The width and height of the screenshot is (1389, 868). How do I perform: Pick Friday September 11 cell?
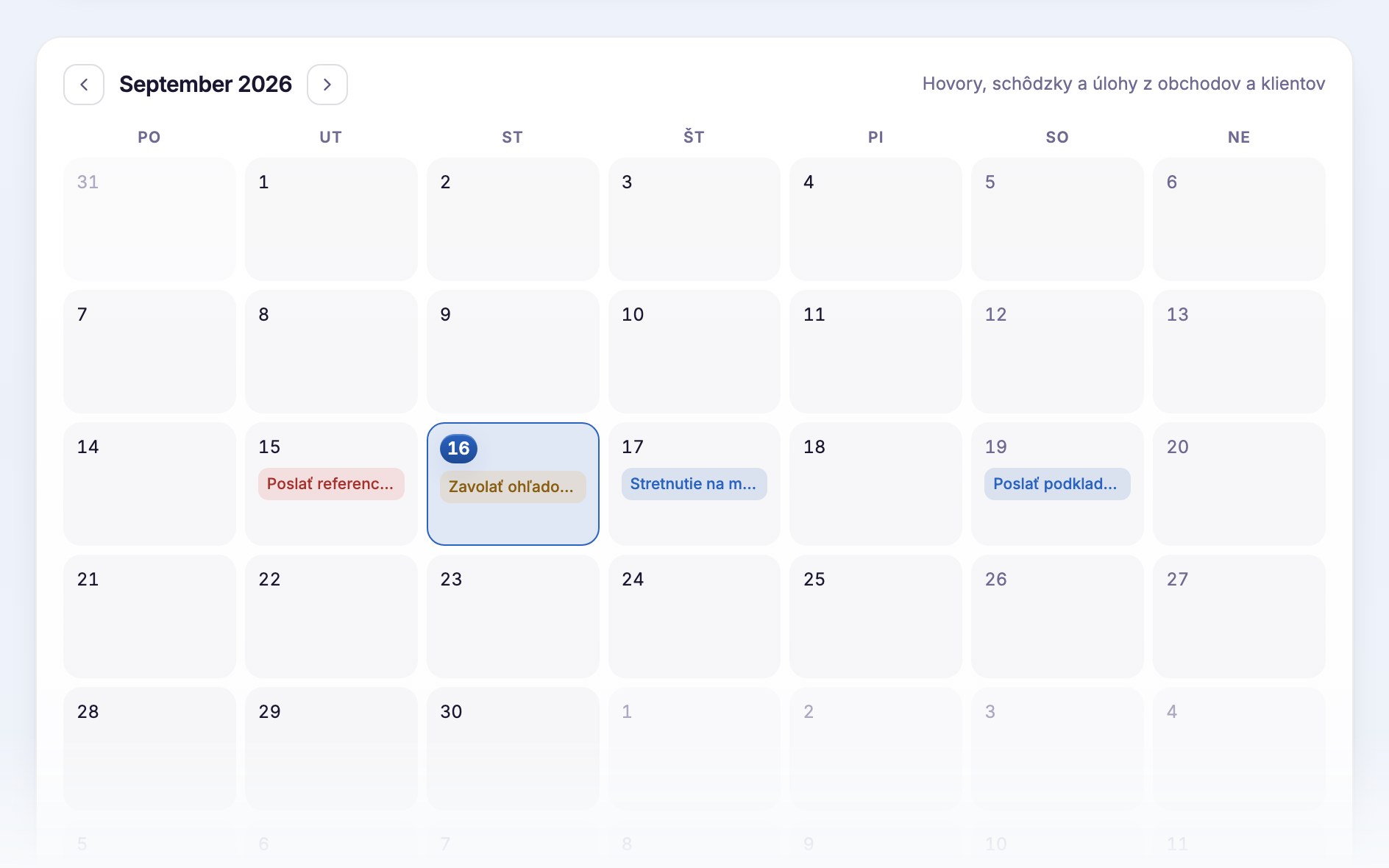click(x=875, y=352)
